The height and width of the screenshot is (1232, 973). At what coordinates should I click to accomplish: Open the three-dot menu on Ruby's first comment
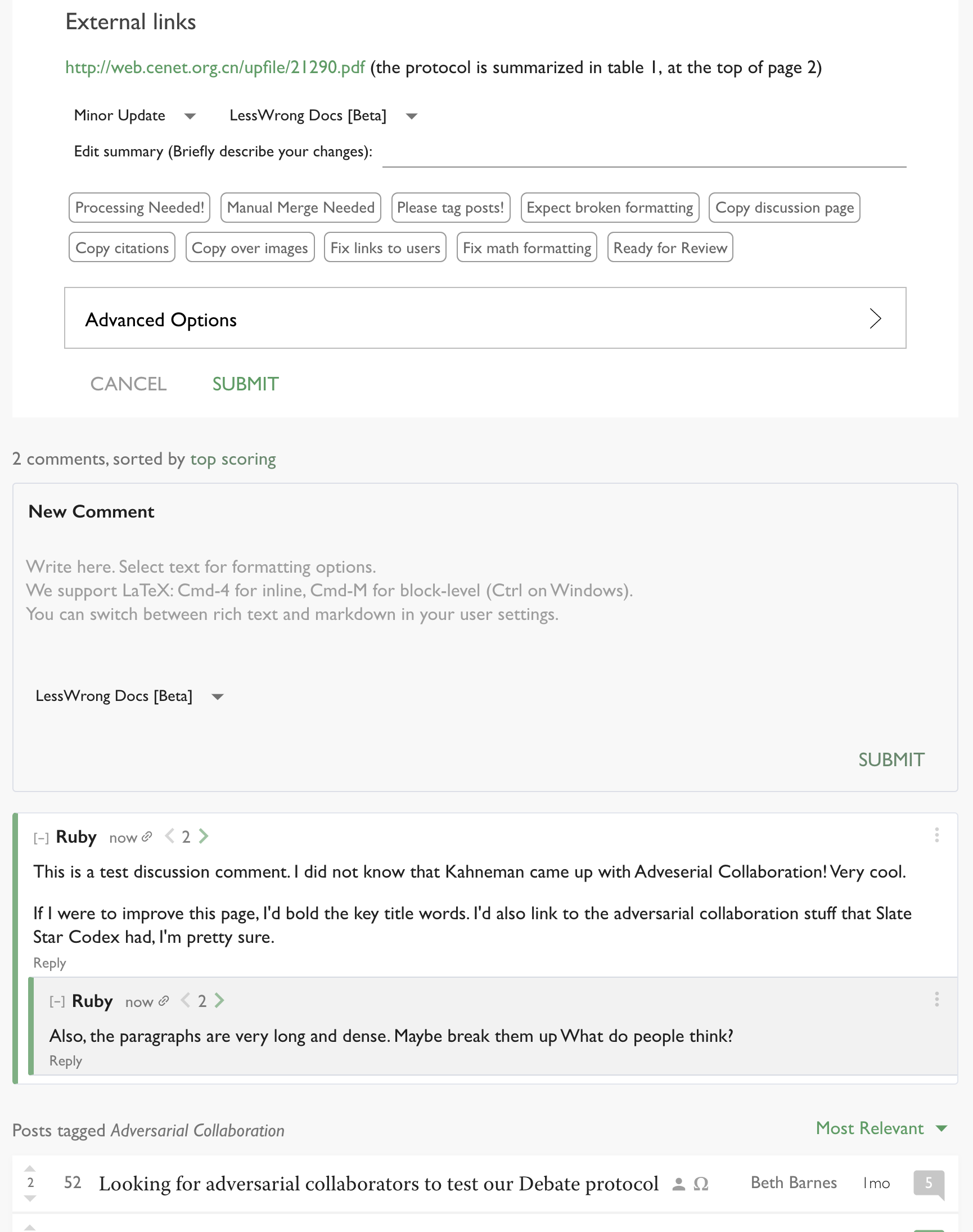pos(936,835)
